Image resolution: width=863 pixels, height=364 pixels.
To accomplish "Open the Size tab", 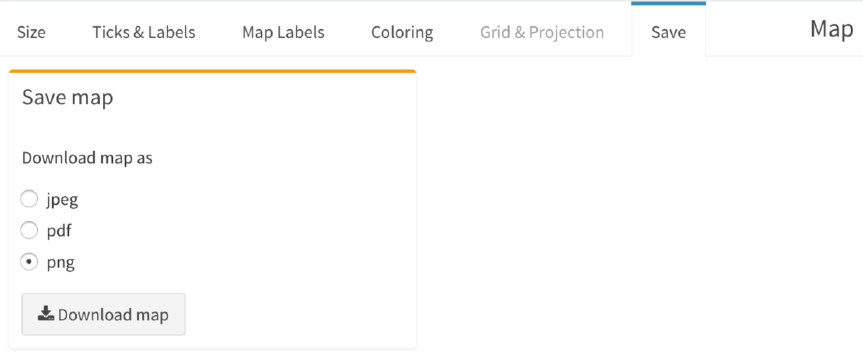I will 31,32.
